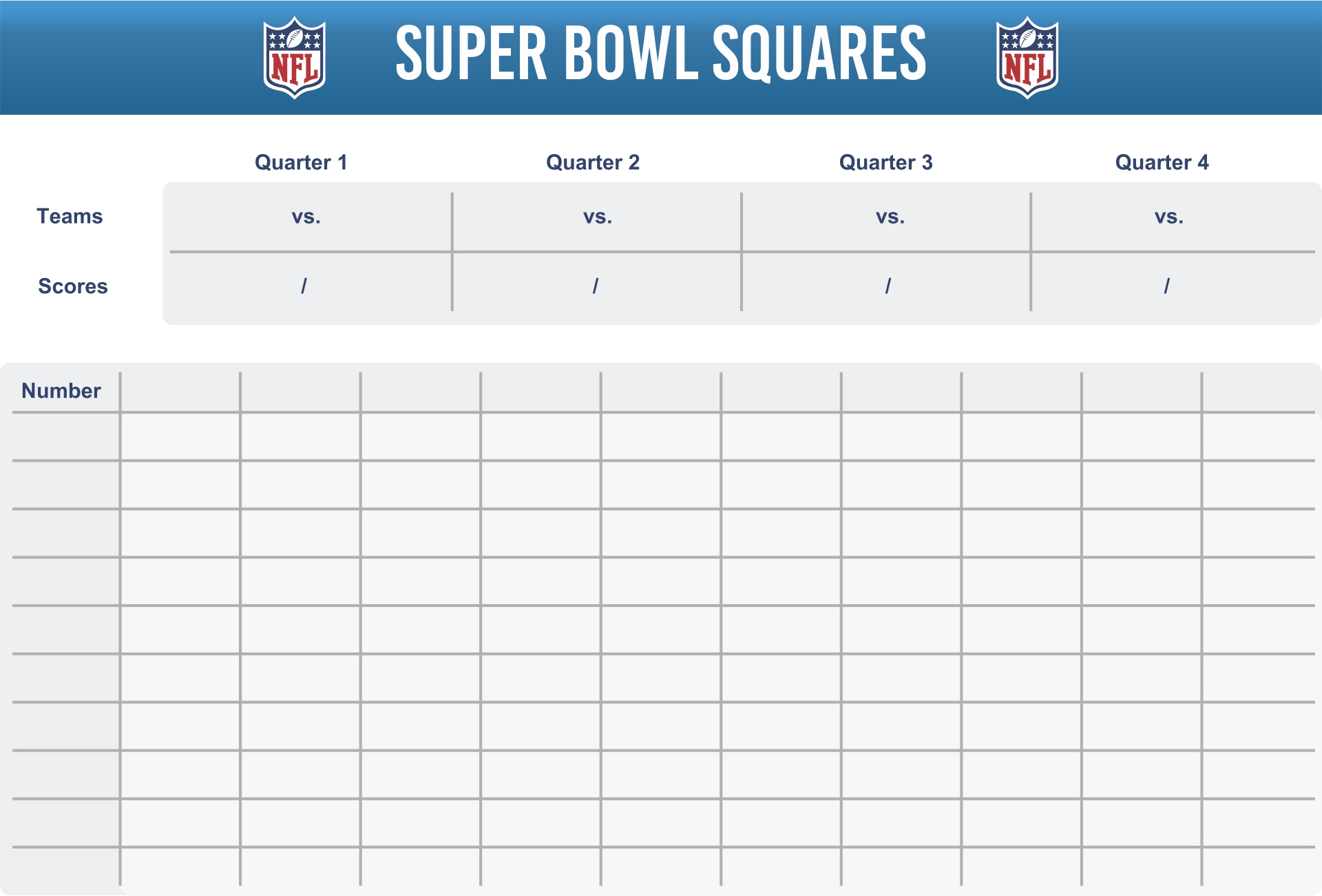1322x896 pixels.
Task: Click the Quarter 2 teams vs. field
Action: [597, 217]
